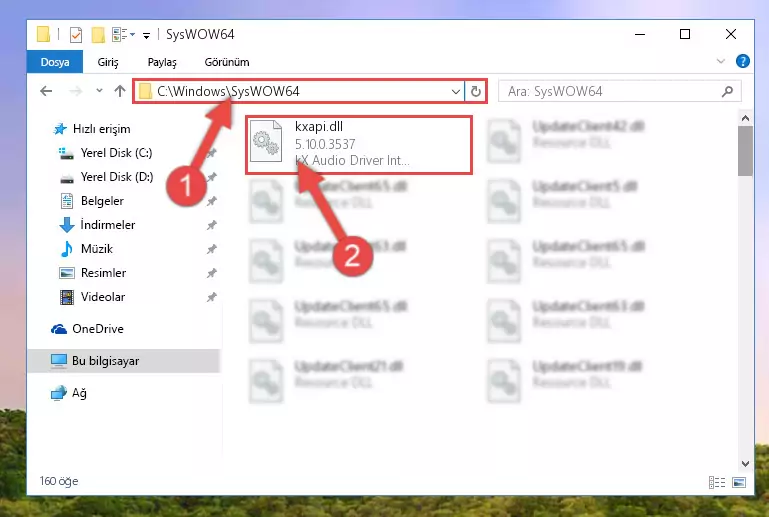The image size is (769, 517).
Task: Open the Customize Quick Access Toolbar dropdown
Action: tap(146, 35)
